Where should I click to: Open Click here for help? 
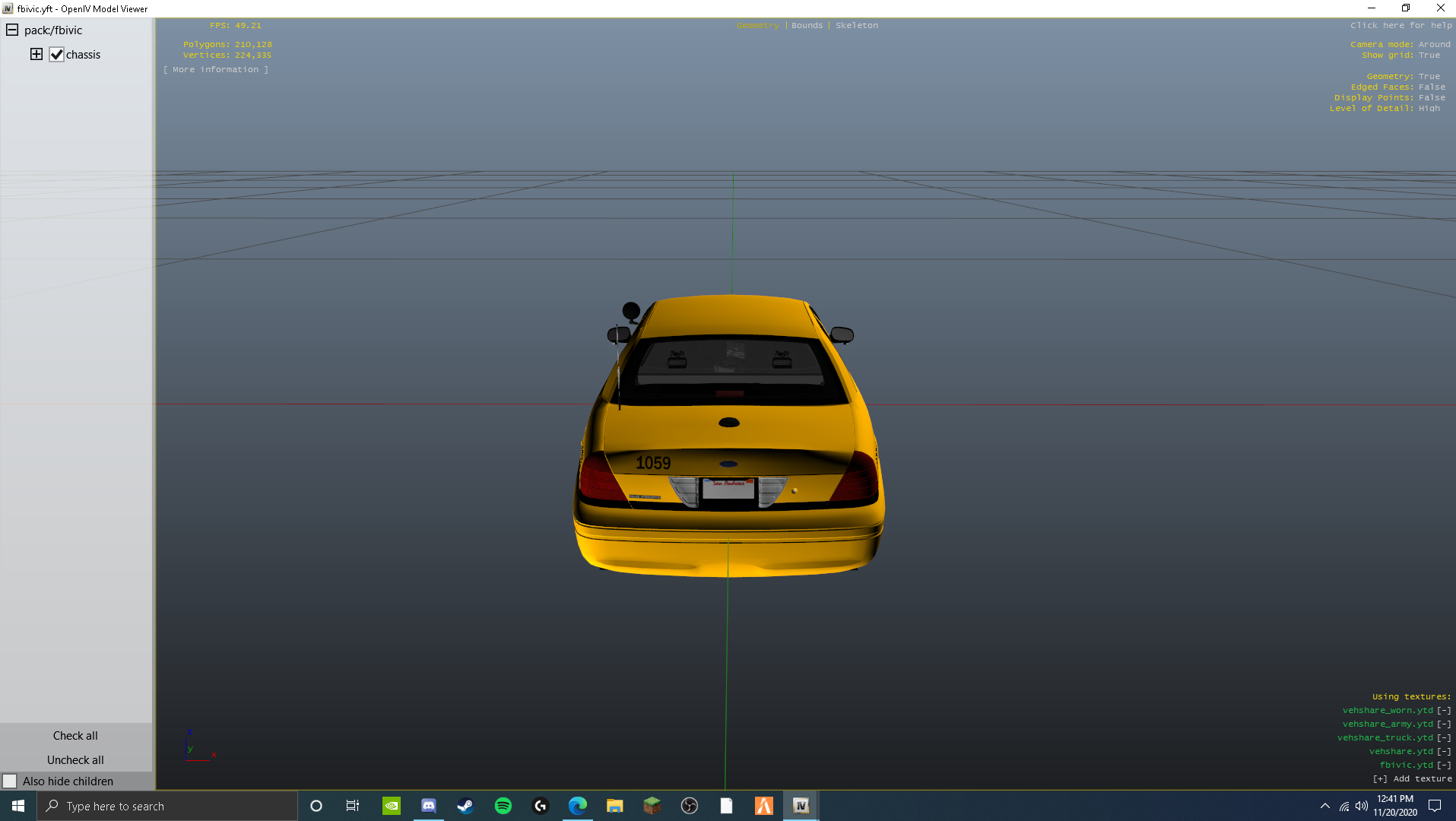click(x=1400, y=25)
